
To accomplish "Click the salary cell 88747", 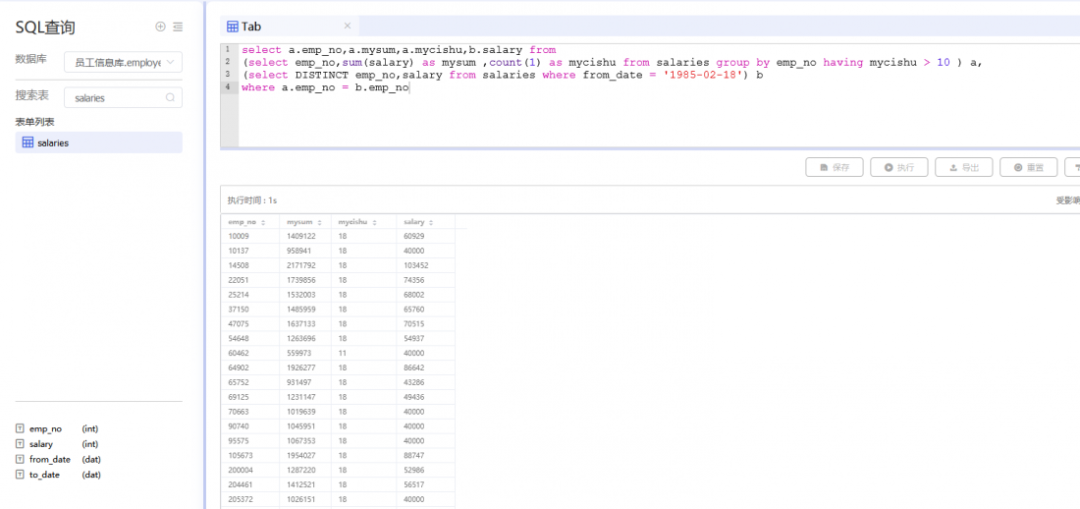I will pos(426,457).
